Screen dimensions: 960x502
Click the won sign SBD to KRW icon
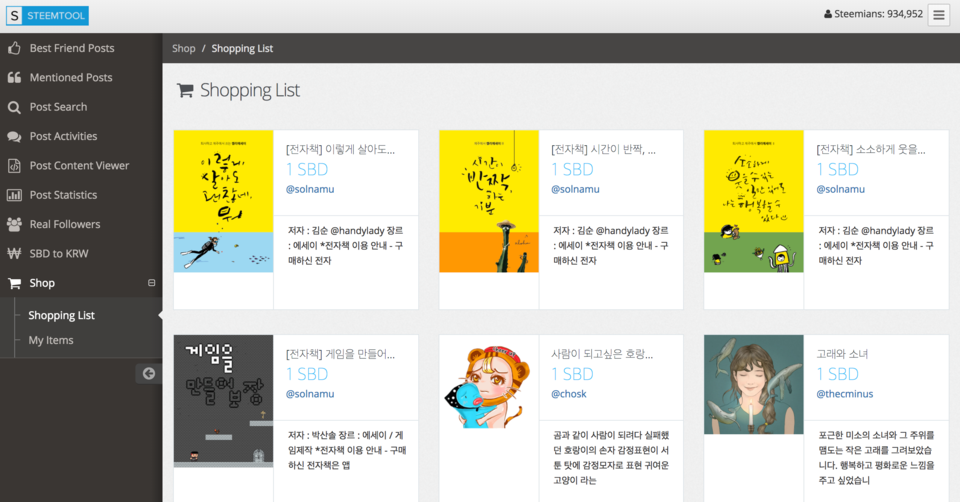tap(14, 253)
